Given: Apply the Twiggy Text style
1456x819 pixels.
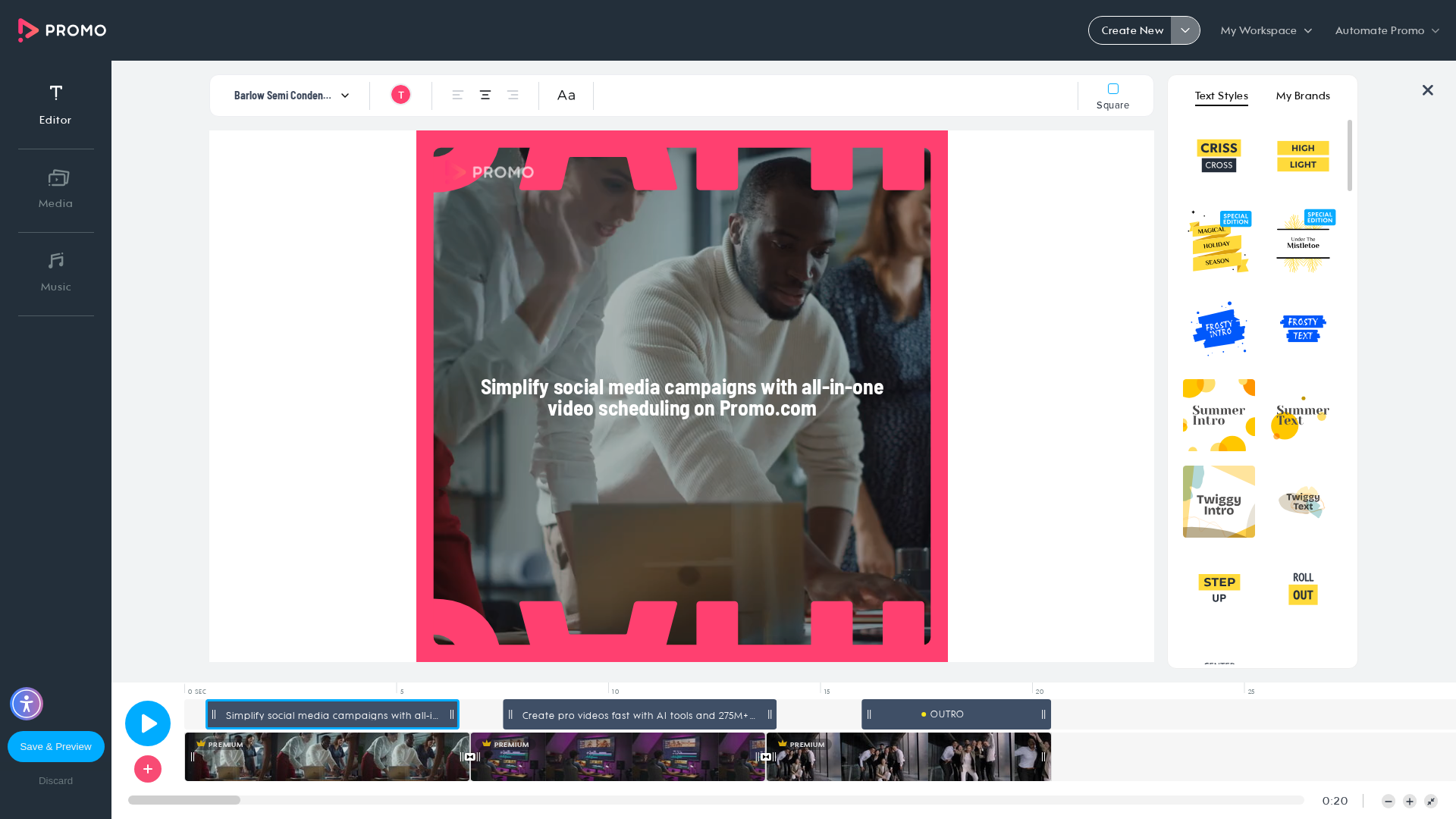Looking at the screenshot, I should point(1303,501).
